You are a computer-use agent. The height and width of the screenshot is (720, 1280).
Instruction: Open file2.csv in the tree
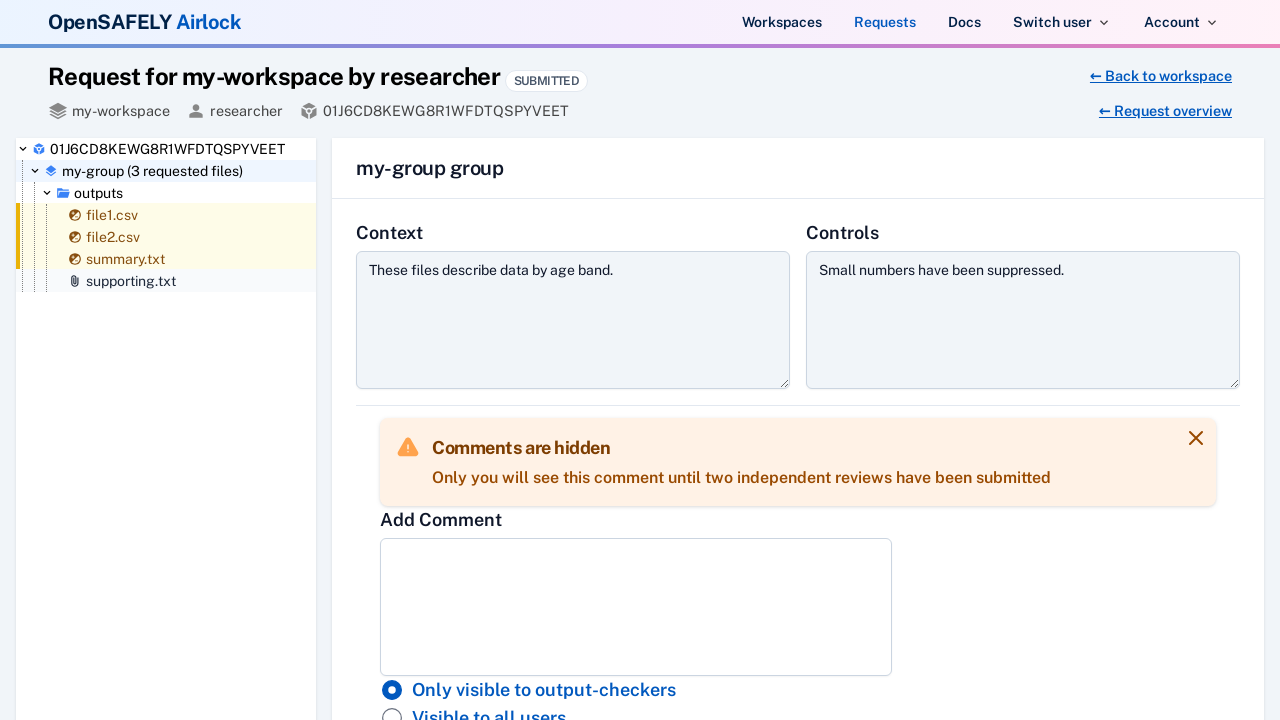pyautogui.click(x=113, y=237)
